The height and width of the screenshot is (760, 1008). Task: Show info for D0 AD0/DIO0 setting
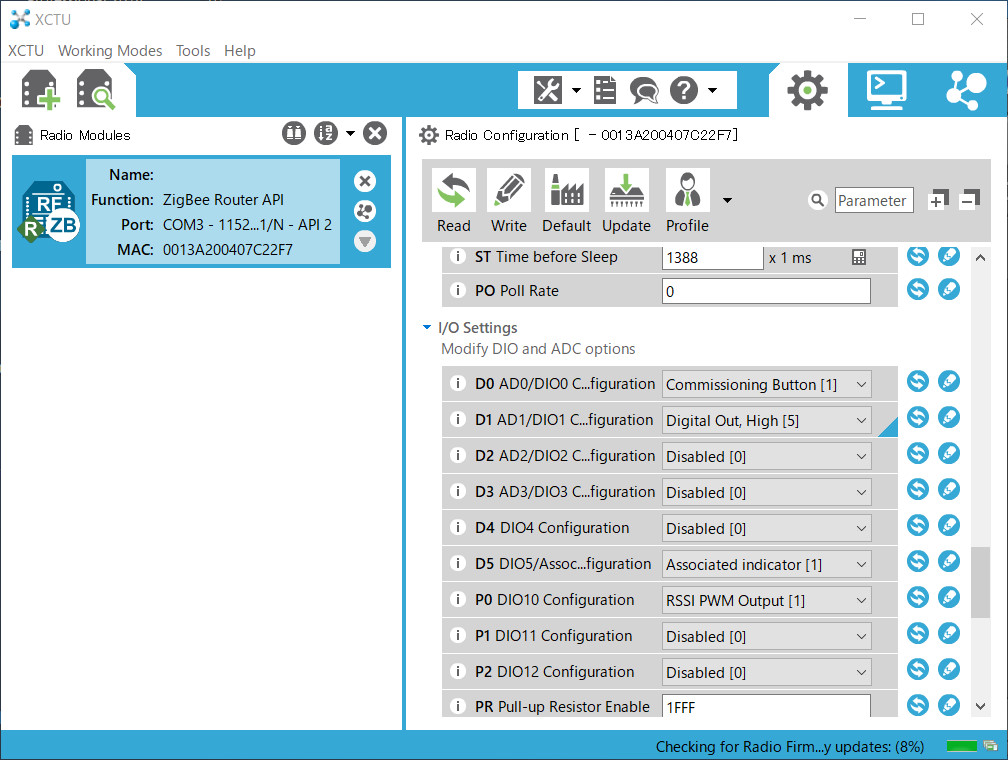(457, 384)
